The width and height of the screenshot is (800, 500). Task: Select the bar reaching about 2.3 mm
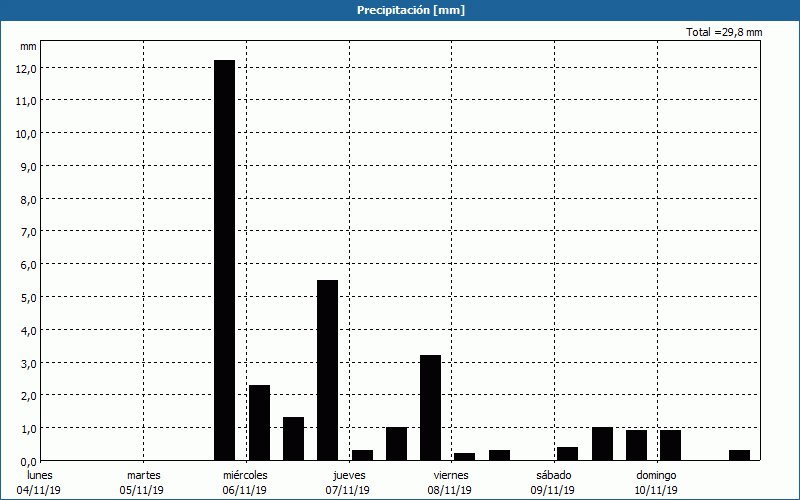tap(259, 422)
